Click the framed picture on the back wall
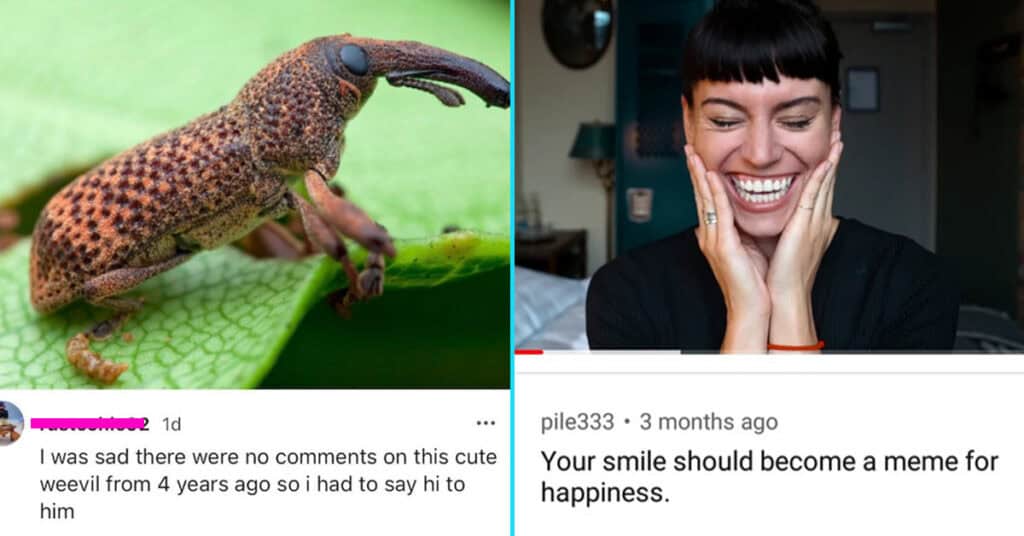 [x=862, y=89]
